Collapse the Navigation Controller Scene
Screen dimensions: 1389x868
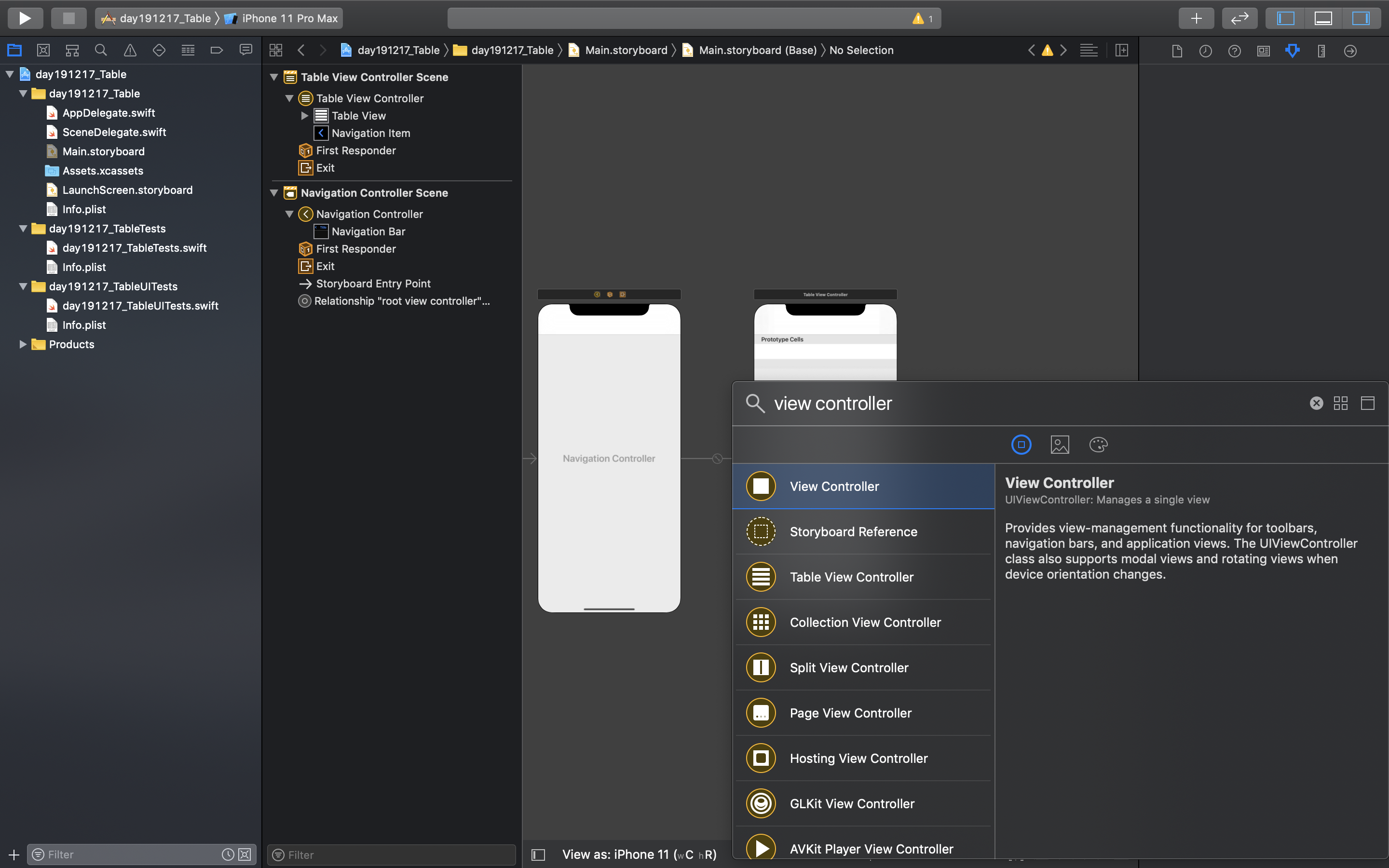point(274,193)
